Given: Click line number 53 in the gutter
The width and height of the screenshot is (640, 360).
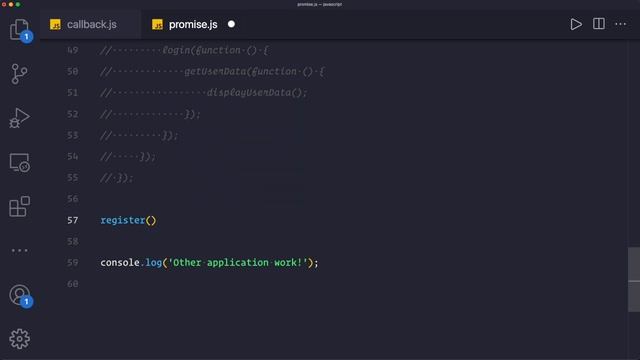Looking at the screenshot, I should (x=73, y=135).
